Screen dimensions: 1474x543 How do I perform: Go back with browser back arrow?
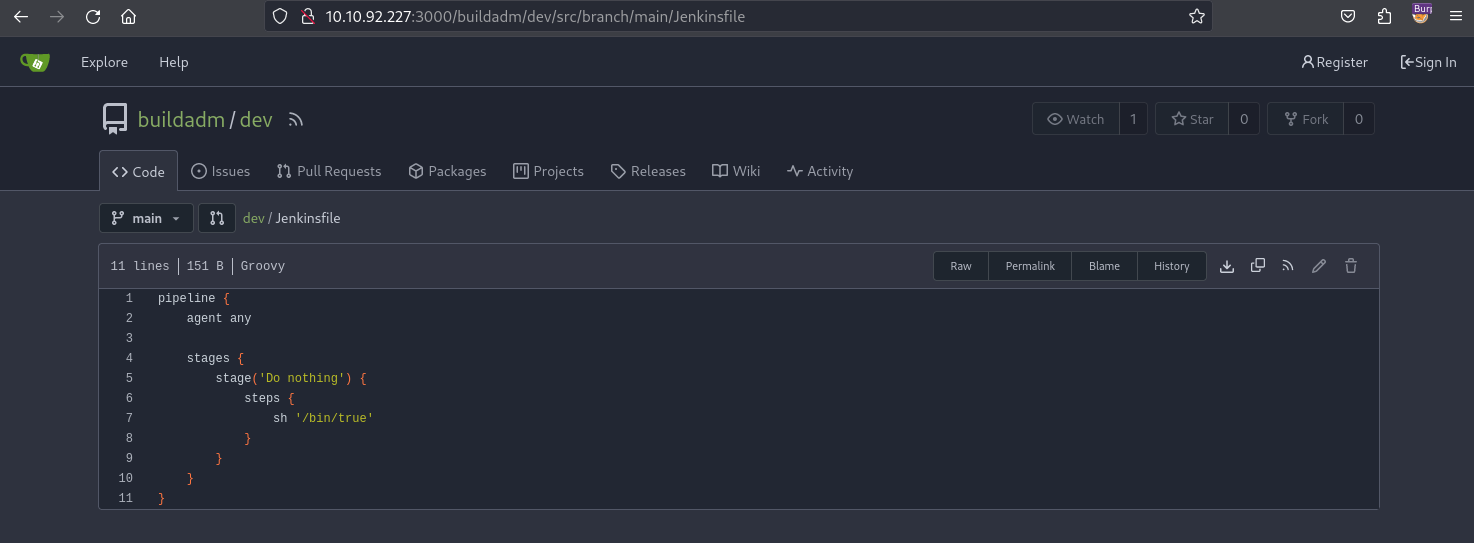click(20, 16)
